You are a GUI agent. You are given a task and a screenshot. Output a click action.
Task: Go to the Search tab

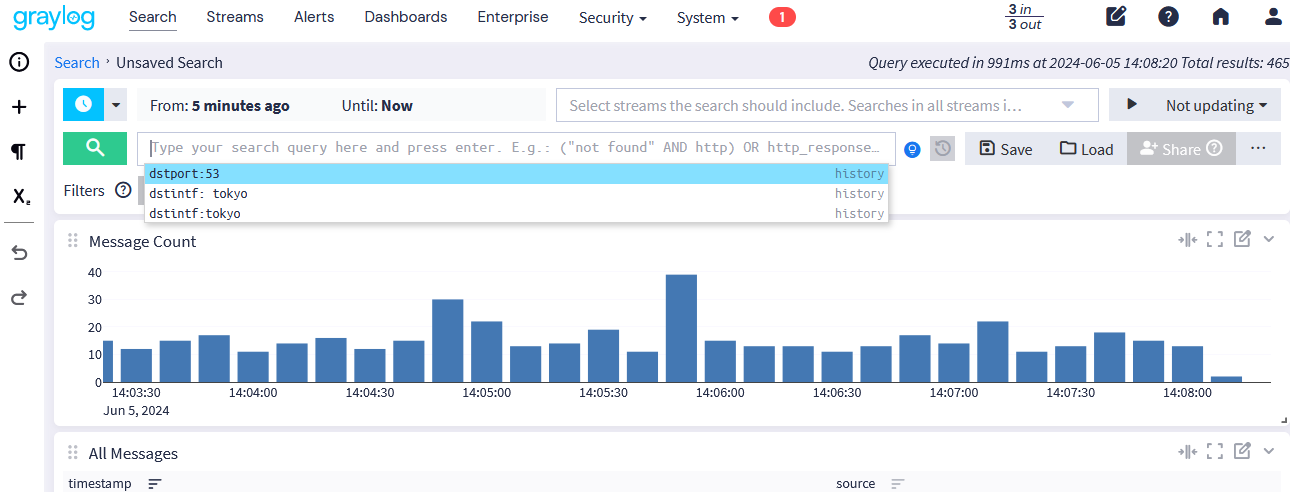[153, 17]
